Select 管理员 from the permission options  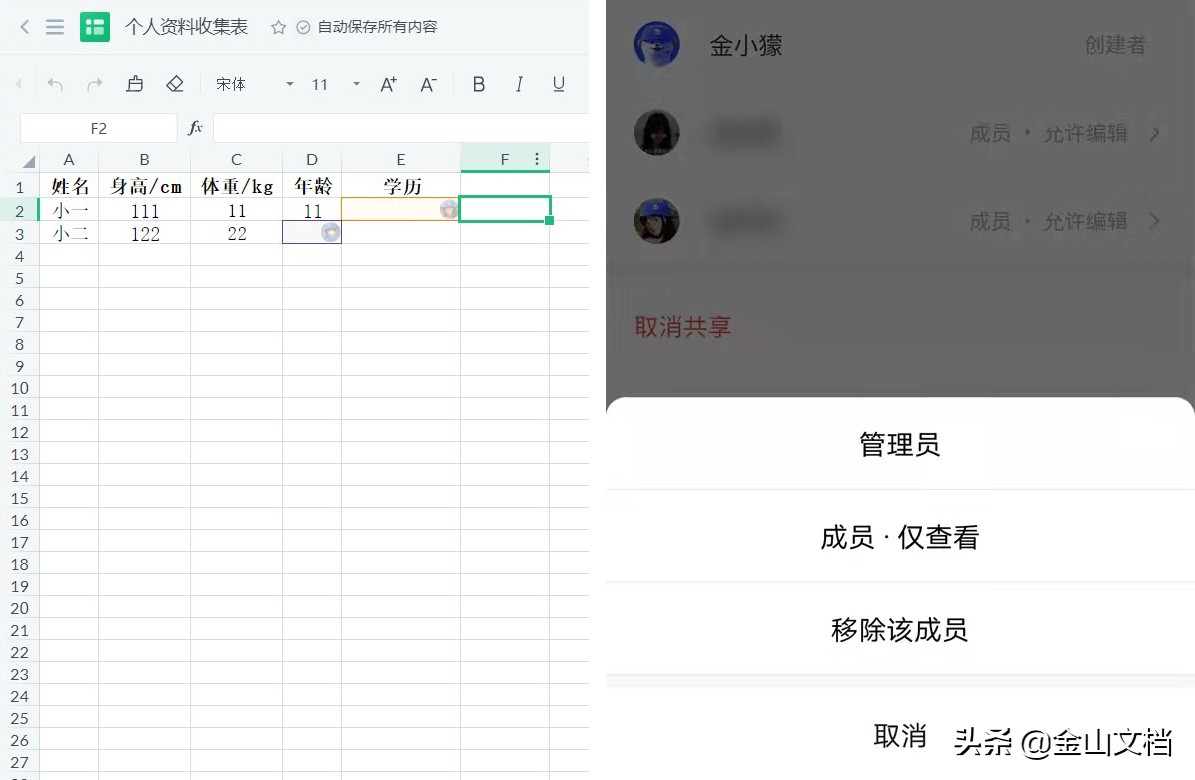pos(898,443)
